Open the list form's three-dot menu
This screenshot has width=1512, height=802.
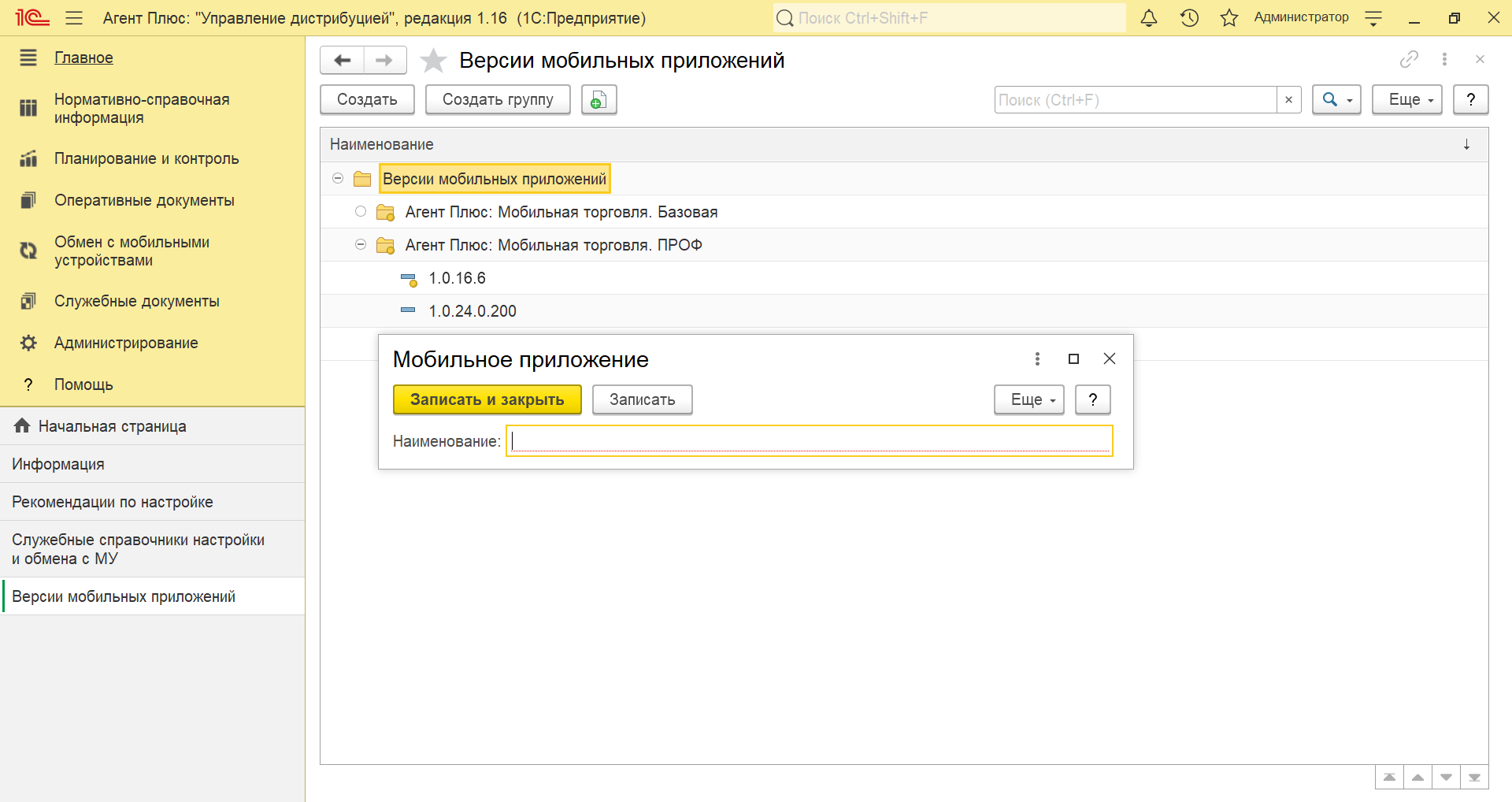pyautogui.click(x=1444, y=59)
